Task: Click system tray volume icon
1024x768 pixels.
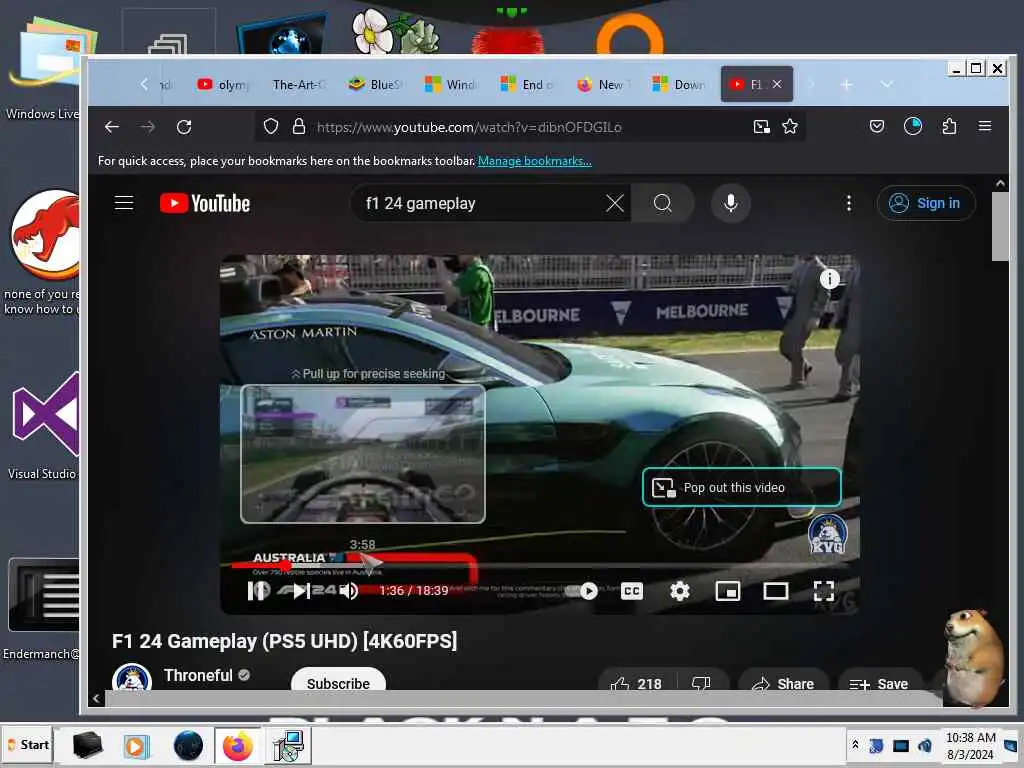Action: click(x=924, y=745)
